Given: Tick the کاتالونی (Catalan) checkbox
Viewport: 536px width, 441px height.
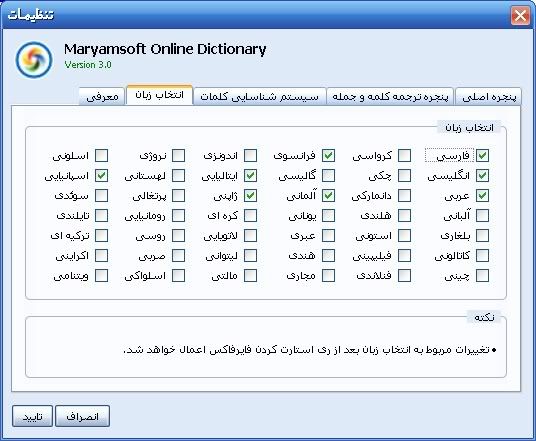Looking at the screenshot, I should (x=482, y=255).
